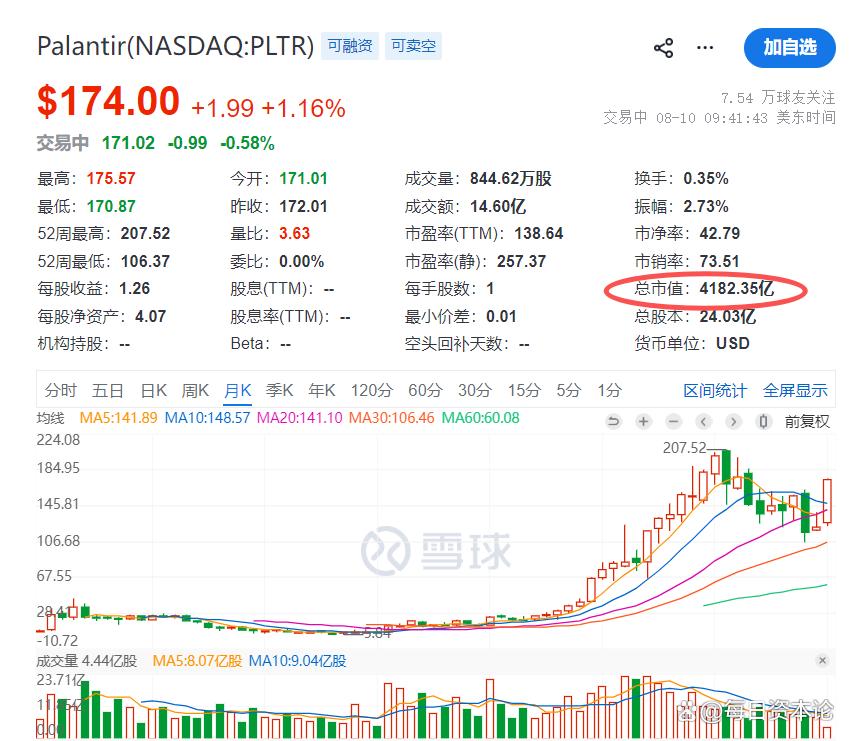
Task: Click the 总股本 24.03亿 value
Action: tap(727, 316)
